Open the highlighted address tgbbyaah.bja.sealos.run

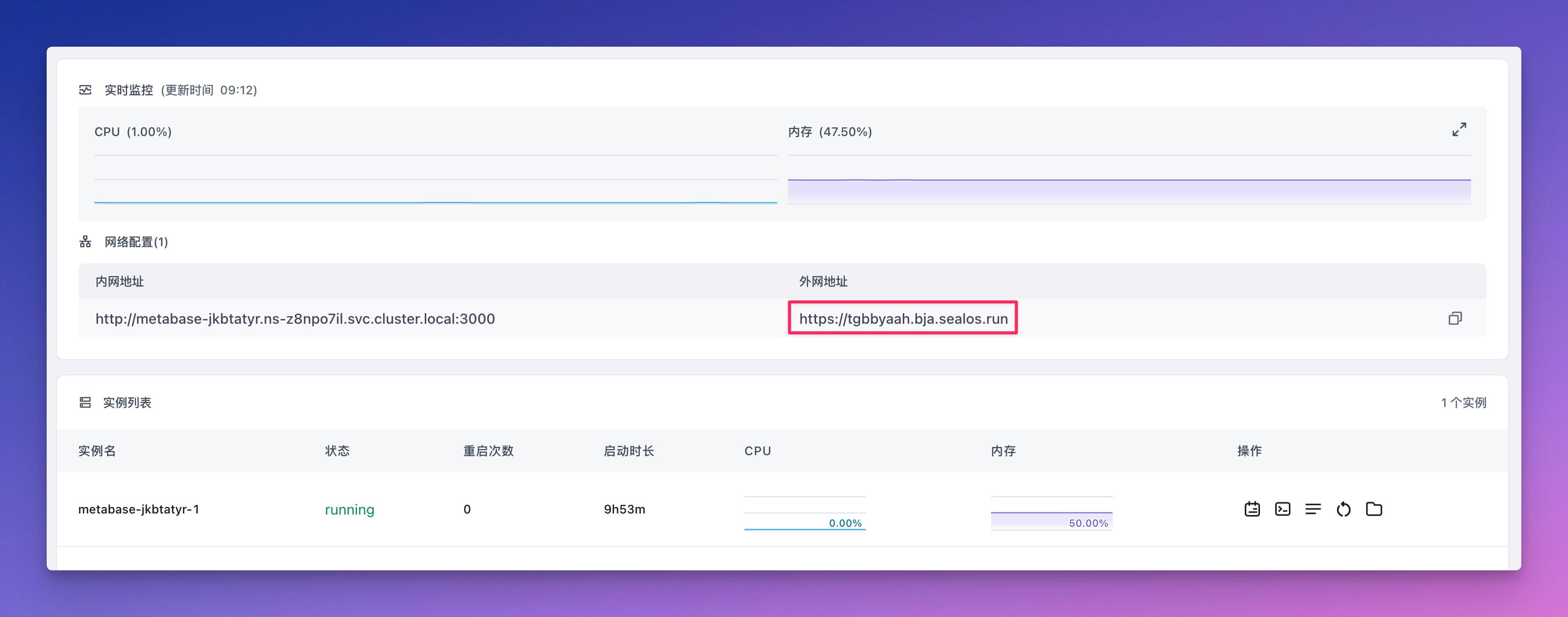click(x=903, y=318)
